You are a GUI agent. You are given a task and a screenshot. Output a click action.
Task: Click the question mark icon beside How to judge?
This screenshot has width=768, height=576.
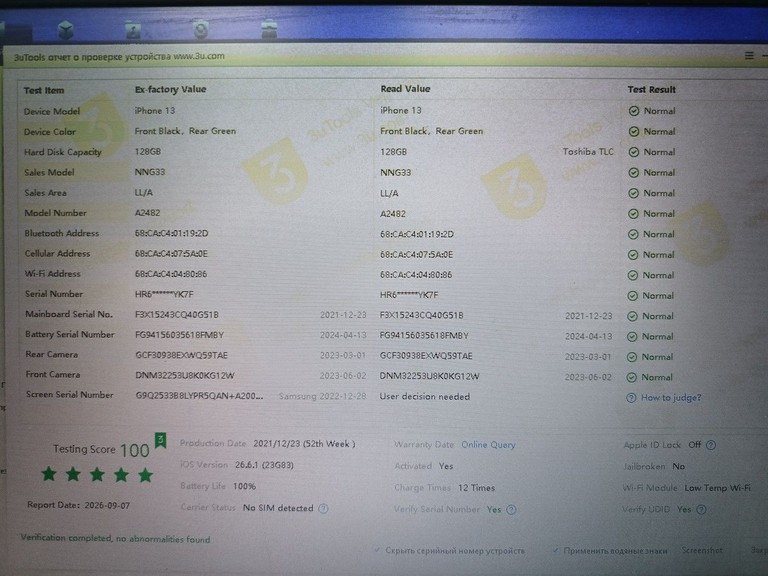point(631,398)
